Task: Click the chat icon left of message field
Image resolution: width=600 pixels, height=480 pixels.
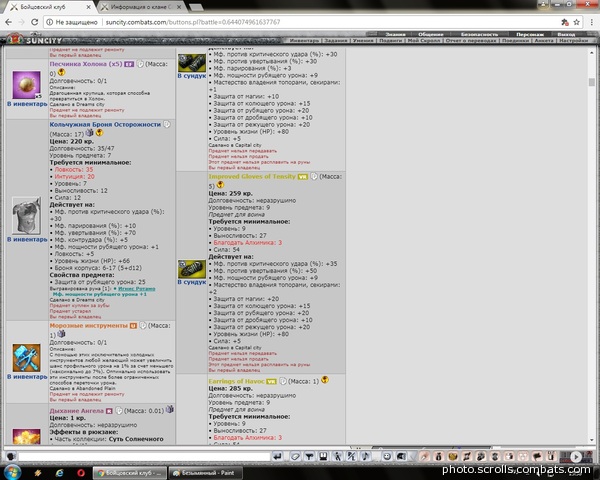Action: pyautogui.click(x=11, y=456)
